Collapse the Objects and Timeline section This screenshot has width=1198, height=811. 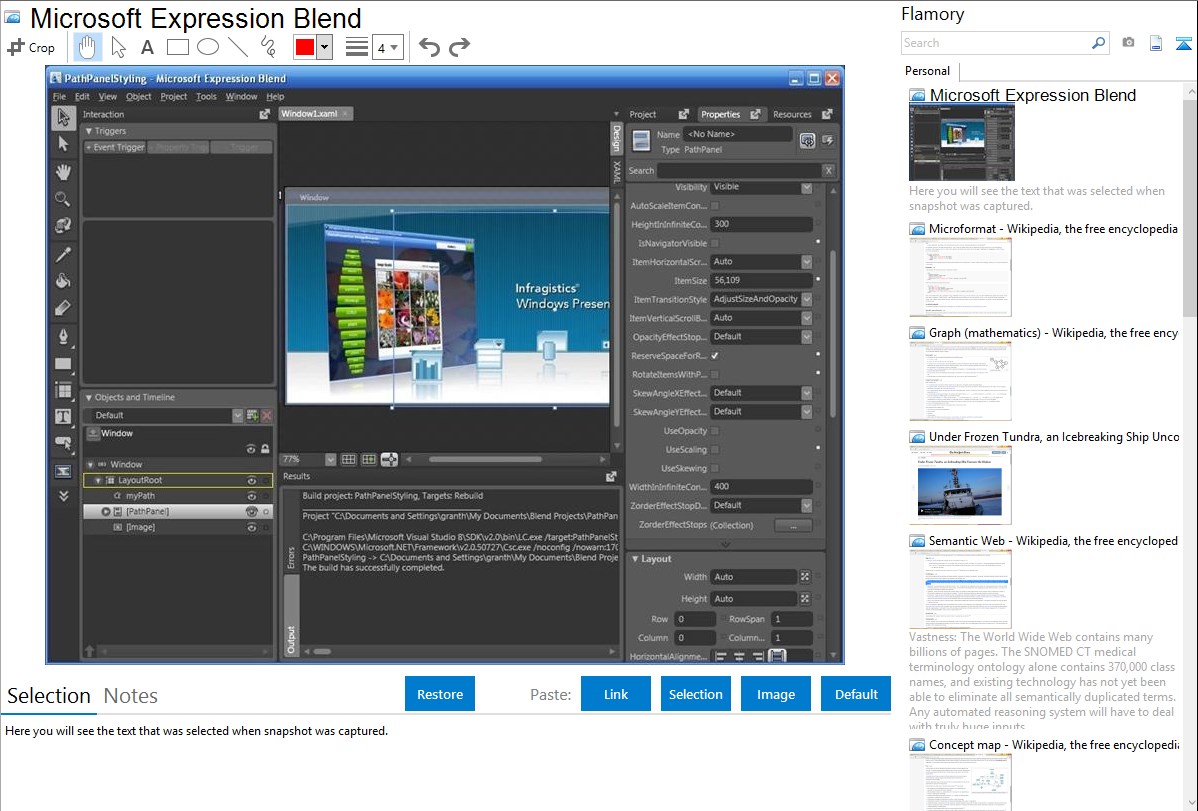(x=89, y=397)
